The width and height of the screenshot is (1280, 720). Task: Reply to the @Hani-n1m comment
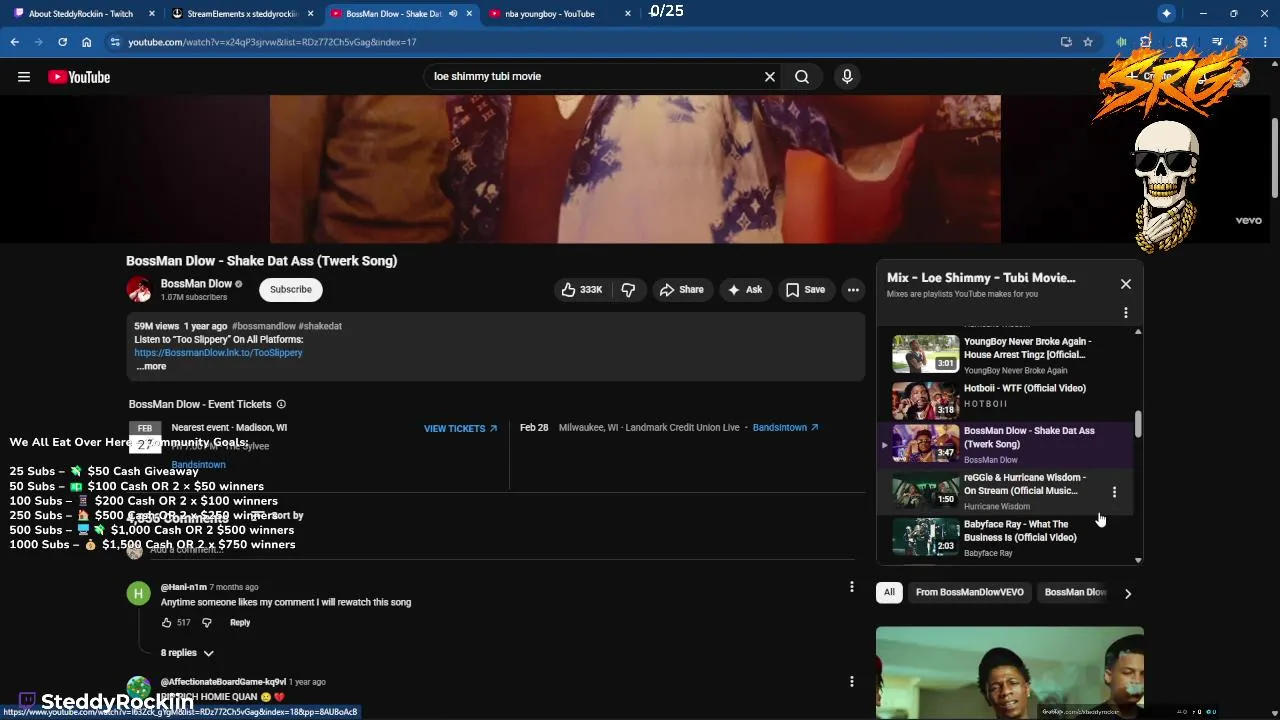[240, 623]
